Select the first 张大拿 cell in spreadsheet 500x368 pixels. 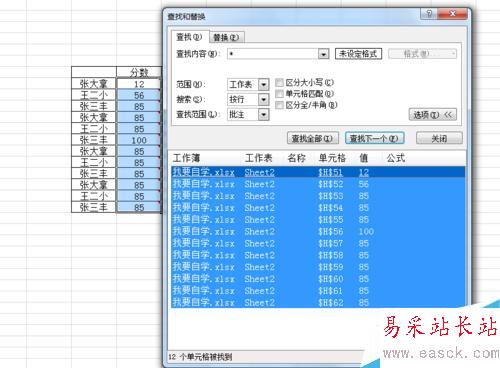(94, 84)
